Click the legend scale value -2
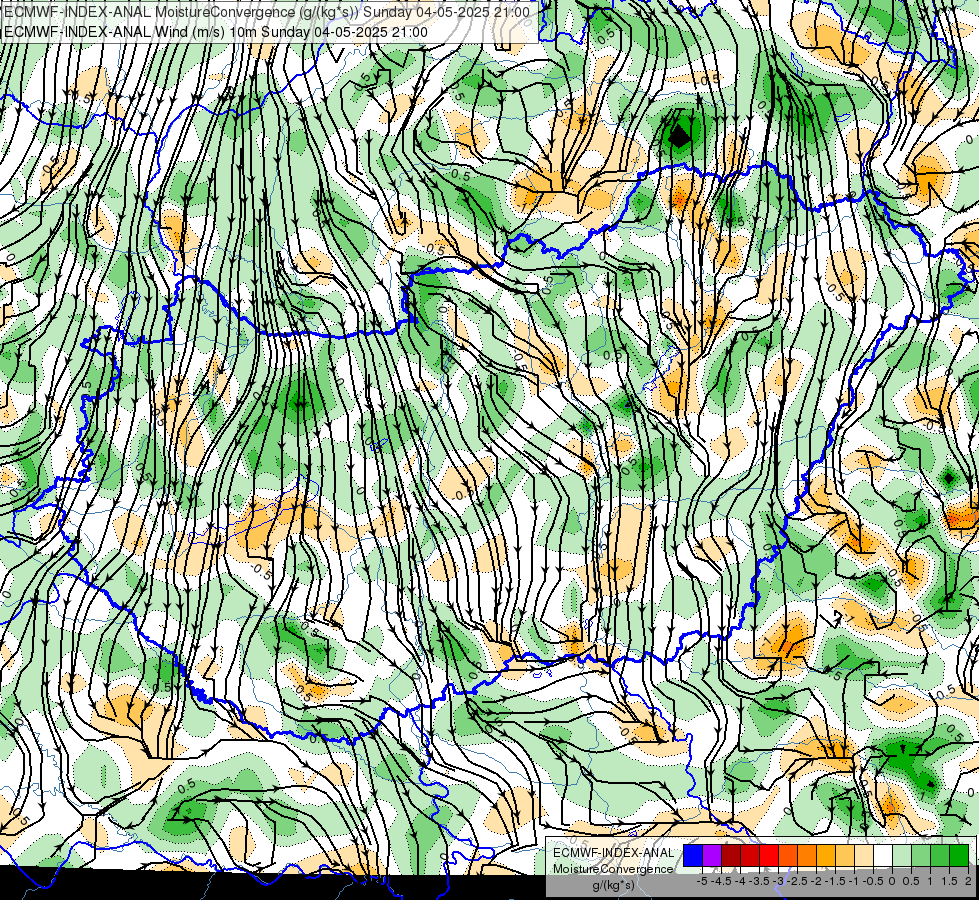 point(816,881)
